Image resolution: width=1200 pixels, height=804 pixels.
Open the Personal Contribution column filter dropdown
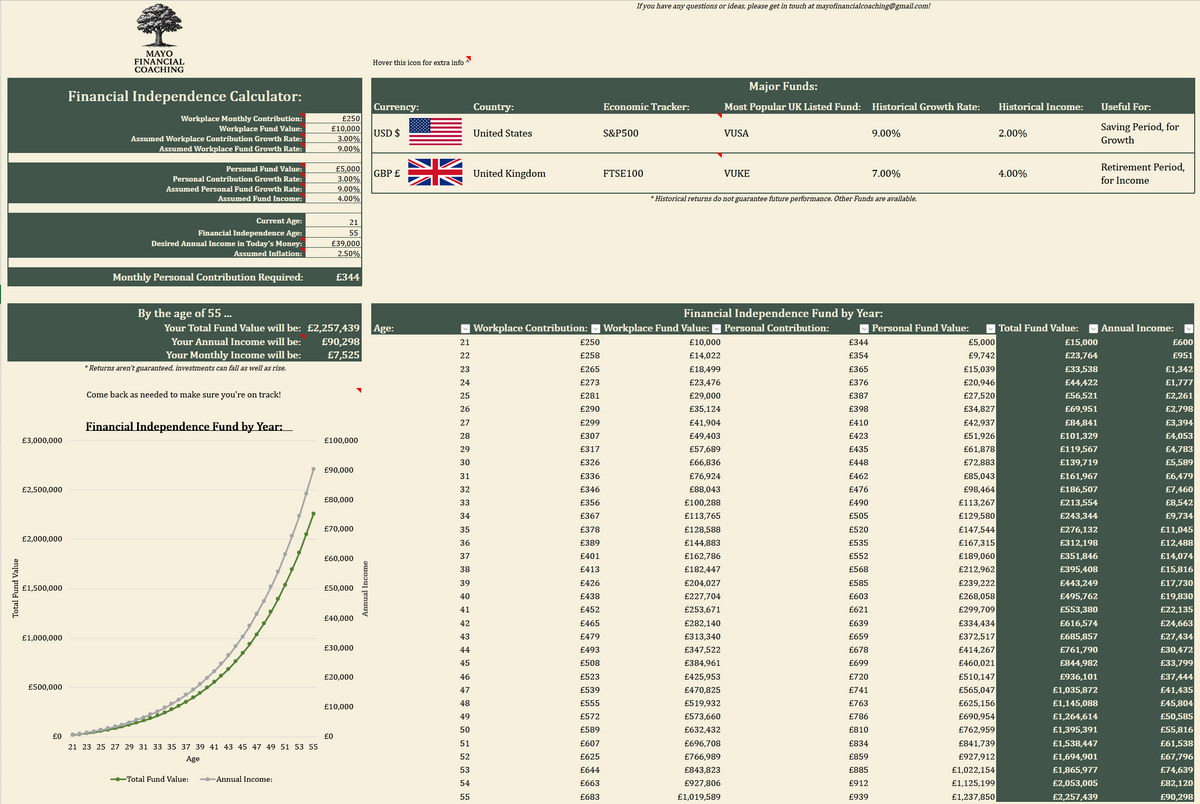(x=862, y=328)
